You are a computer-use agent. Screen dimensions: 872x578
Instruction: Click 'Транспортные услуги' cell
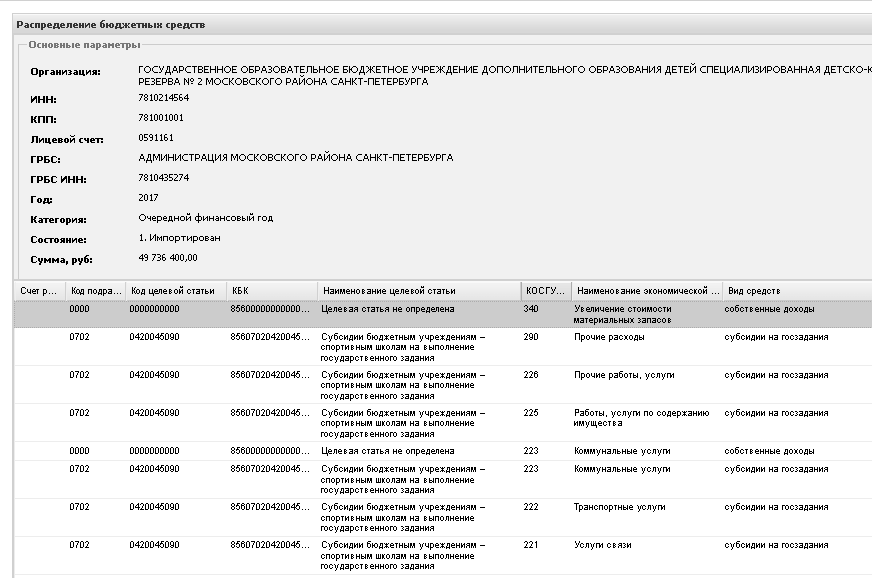coord(620,507)
